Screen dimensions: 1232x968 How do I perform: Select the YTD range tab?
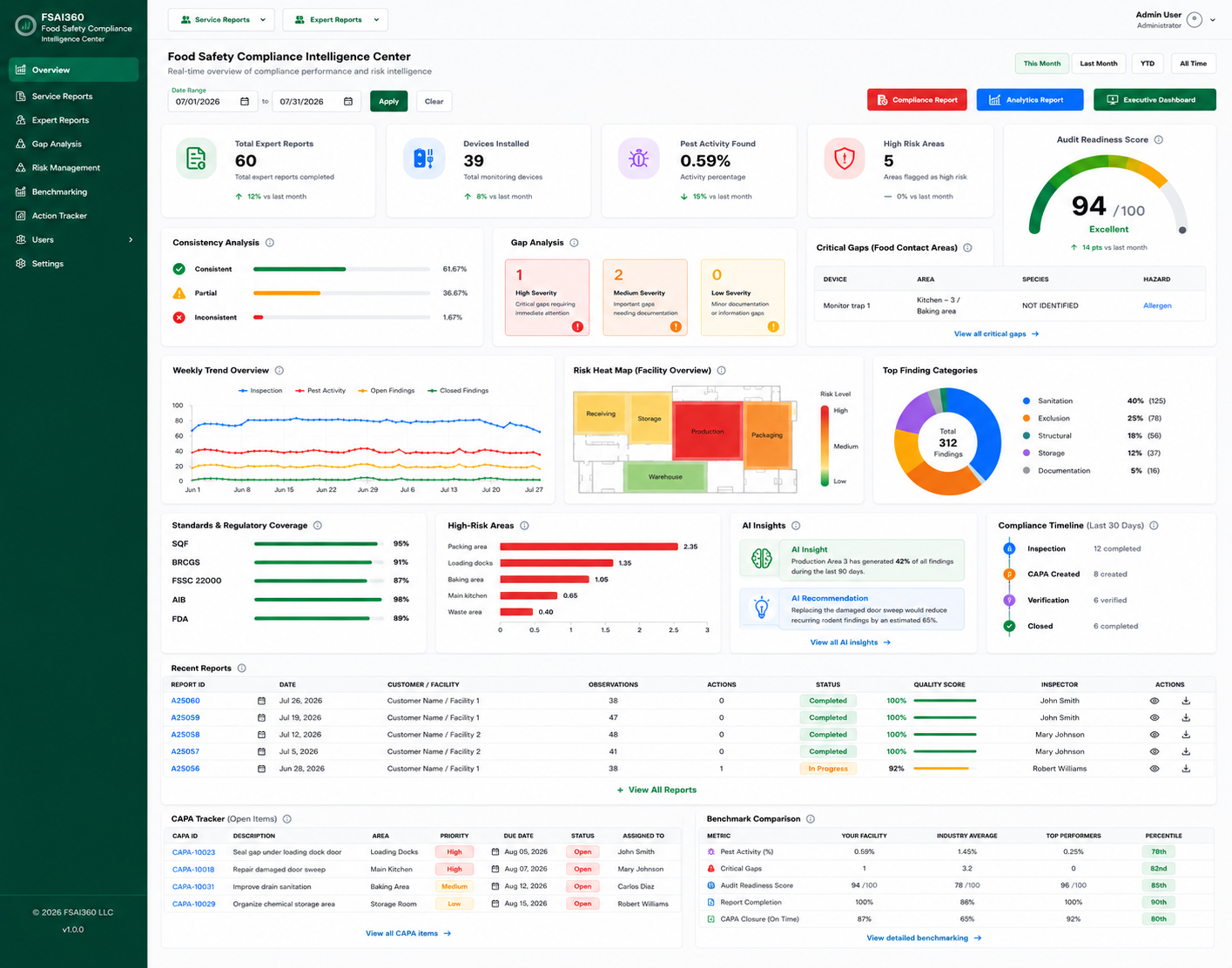[1148, 64]
